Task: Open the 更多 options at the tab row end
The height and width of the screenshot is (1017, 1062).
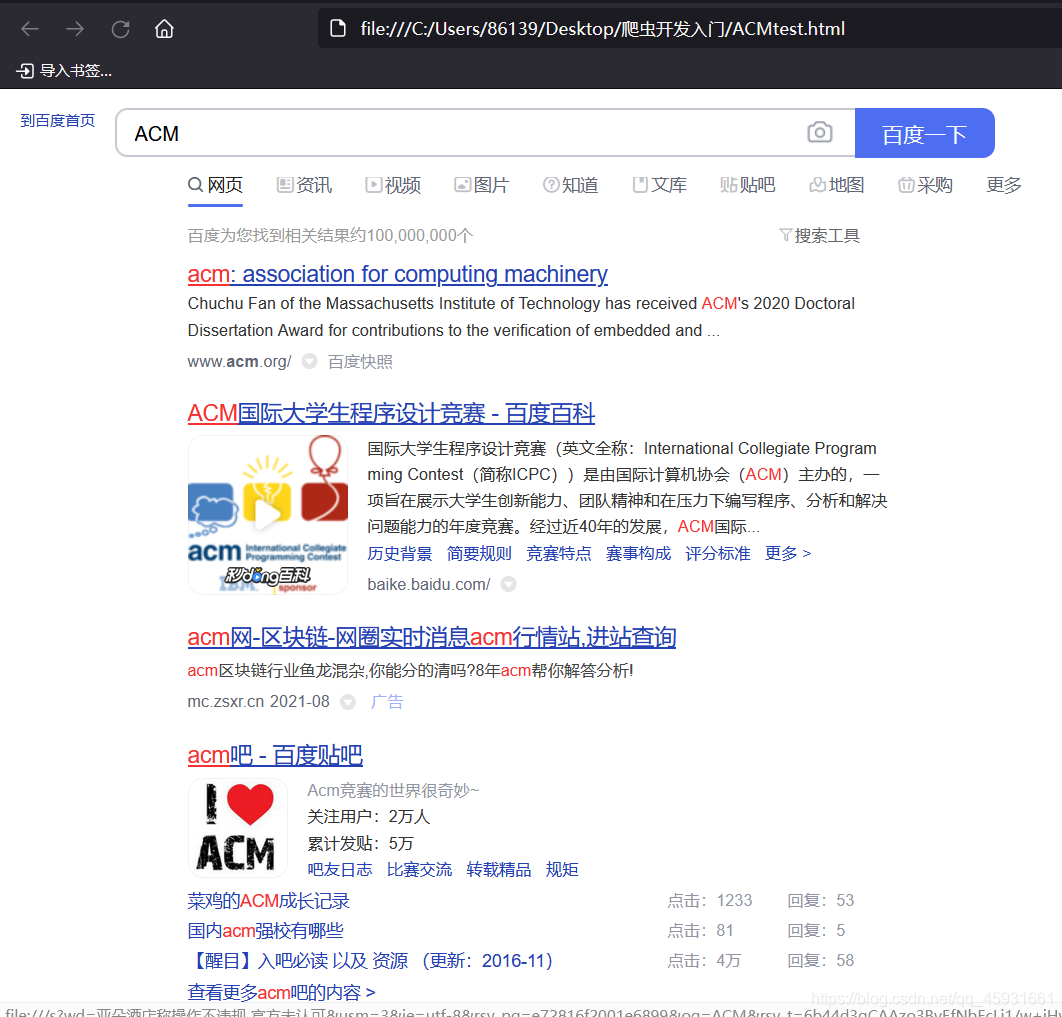Action: tap(1004, 185)
